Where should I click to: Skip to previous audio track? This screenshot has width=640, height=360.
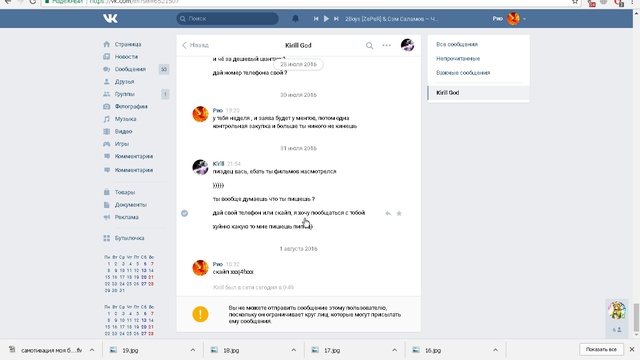click(x=316, y=19)
